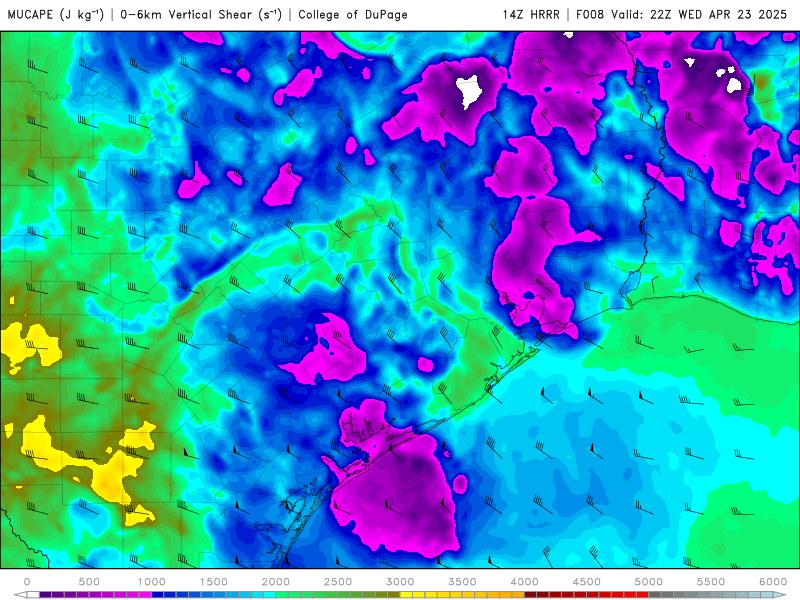This screenshot has height=600, width=800.
Task: Click the 5000 label on the color scale
Action: (x=648, y=582)
